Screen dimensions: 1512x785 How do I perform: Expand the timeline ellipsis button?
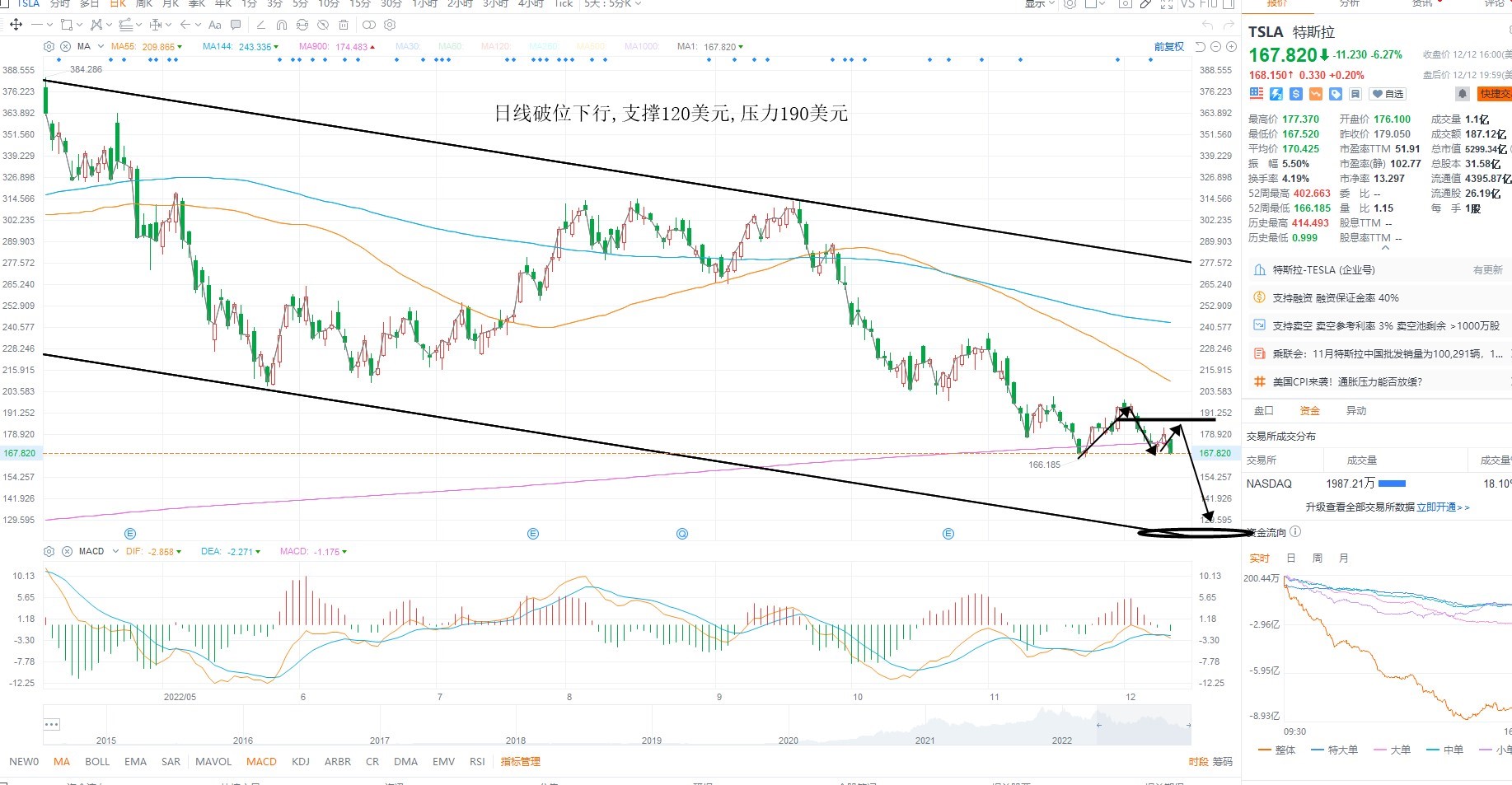tap(52, 725)
